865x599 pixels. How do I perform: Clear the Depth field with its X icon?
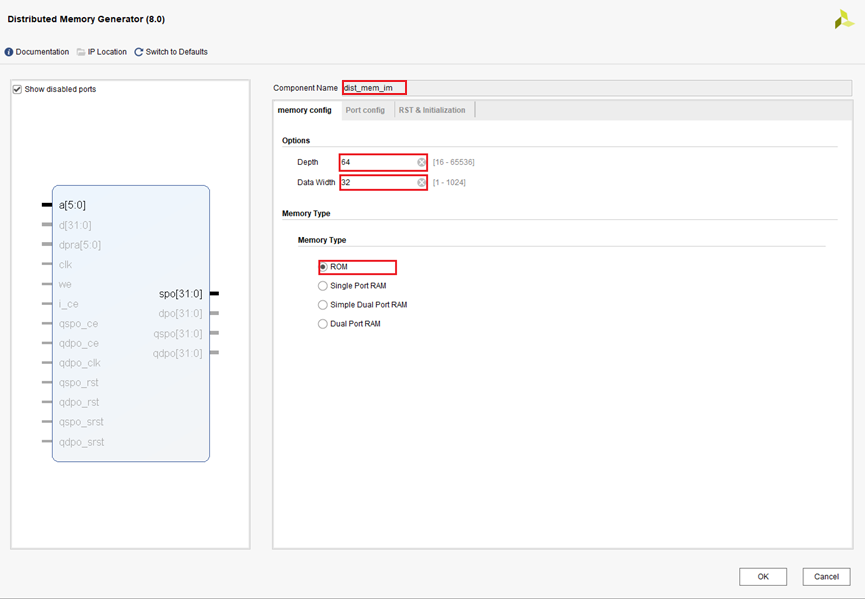[422, 162]
